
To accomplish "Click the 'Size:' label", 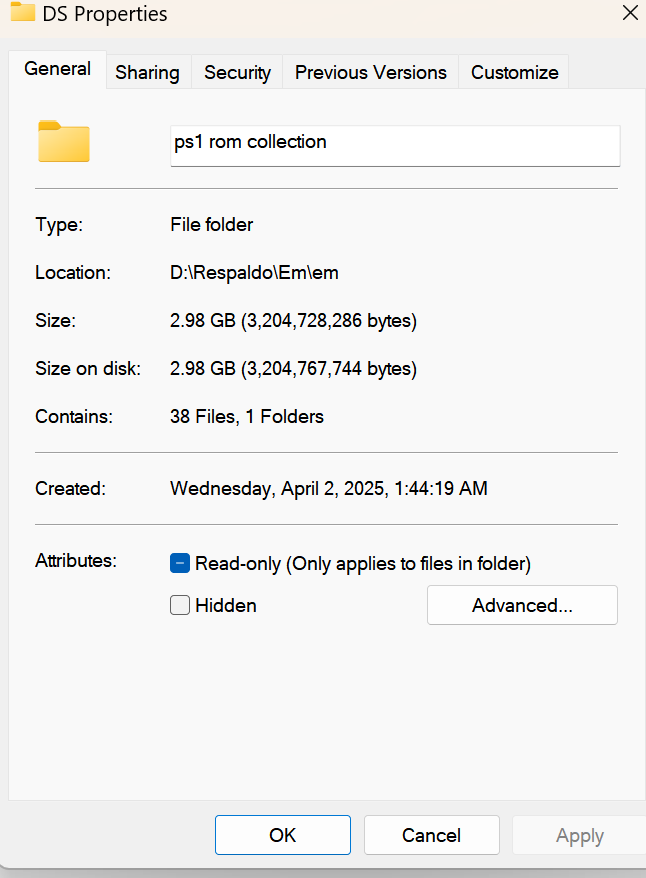I will coord(55,321).
